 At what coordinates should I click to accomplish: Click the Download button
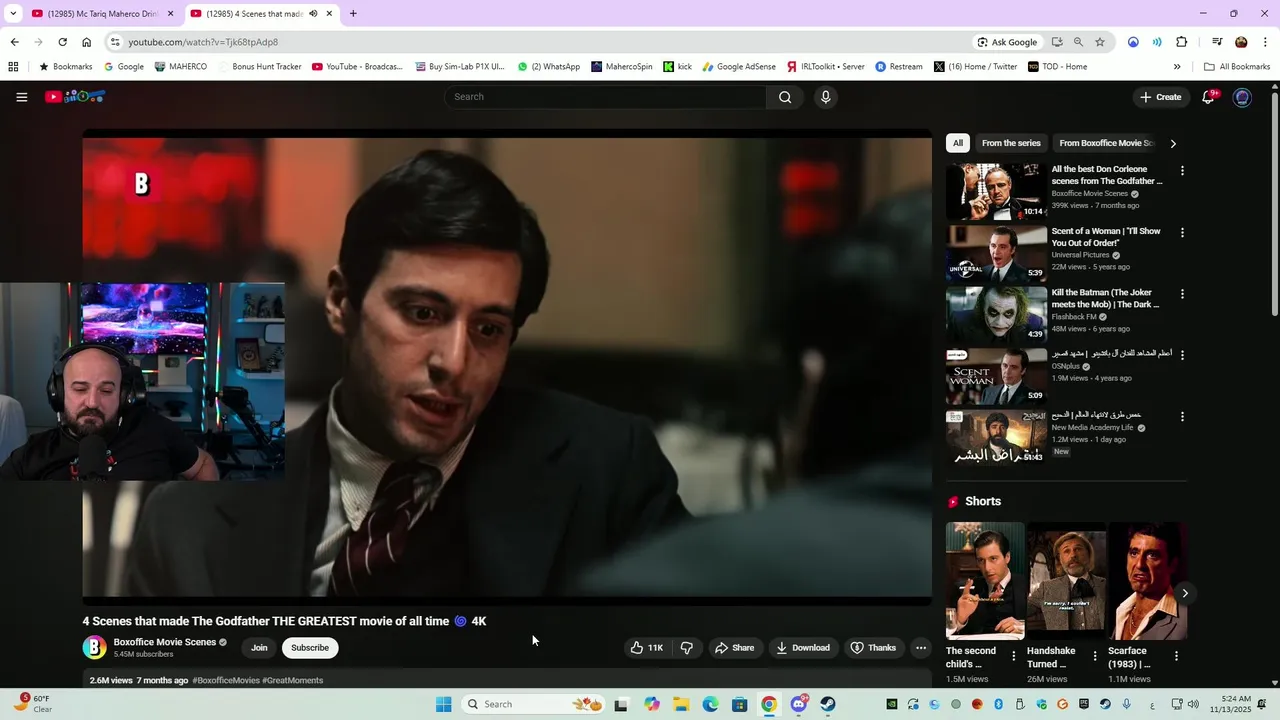point(803,648)
